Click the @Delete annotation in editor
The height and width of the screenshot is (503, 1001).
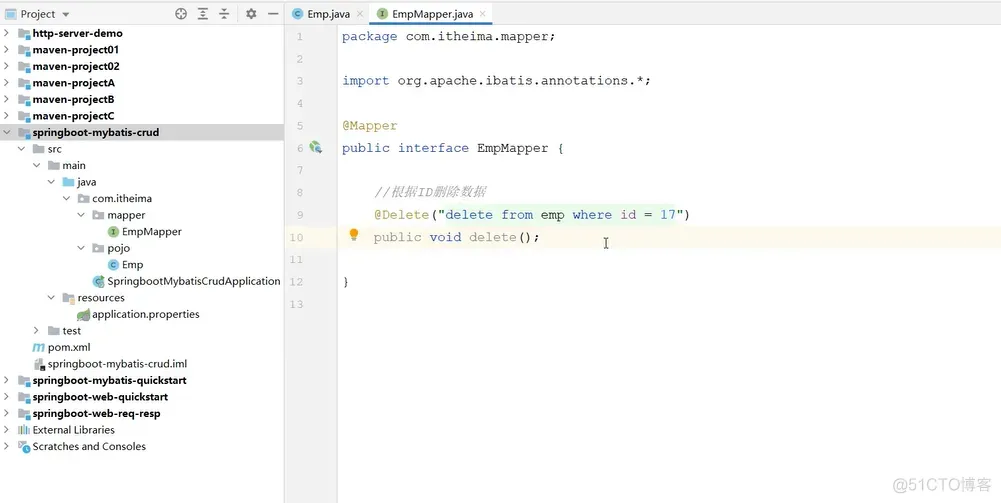click(x=402, y=214)
